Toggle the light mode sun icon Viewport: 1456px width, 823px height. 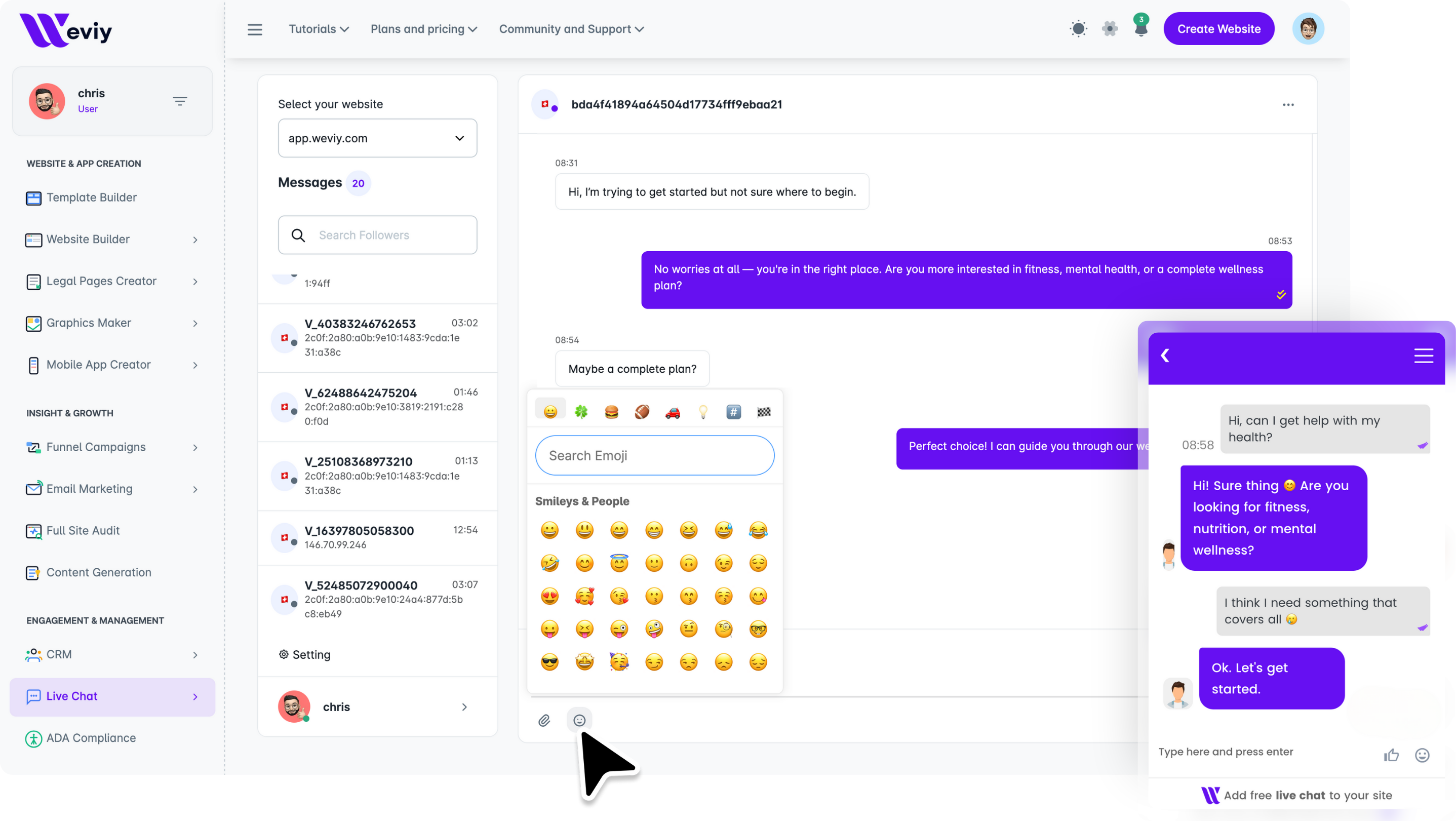coord(1078,29)
